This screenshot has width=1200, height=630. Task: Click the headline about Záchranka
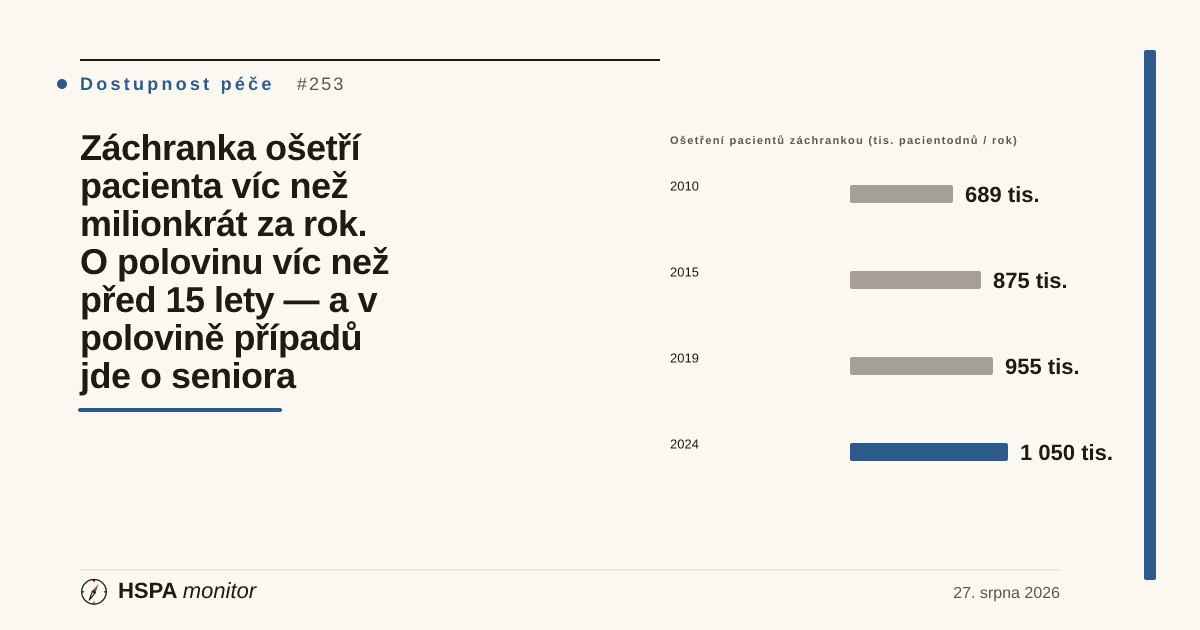pos(235,262)
